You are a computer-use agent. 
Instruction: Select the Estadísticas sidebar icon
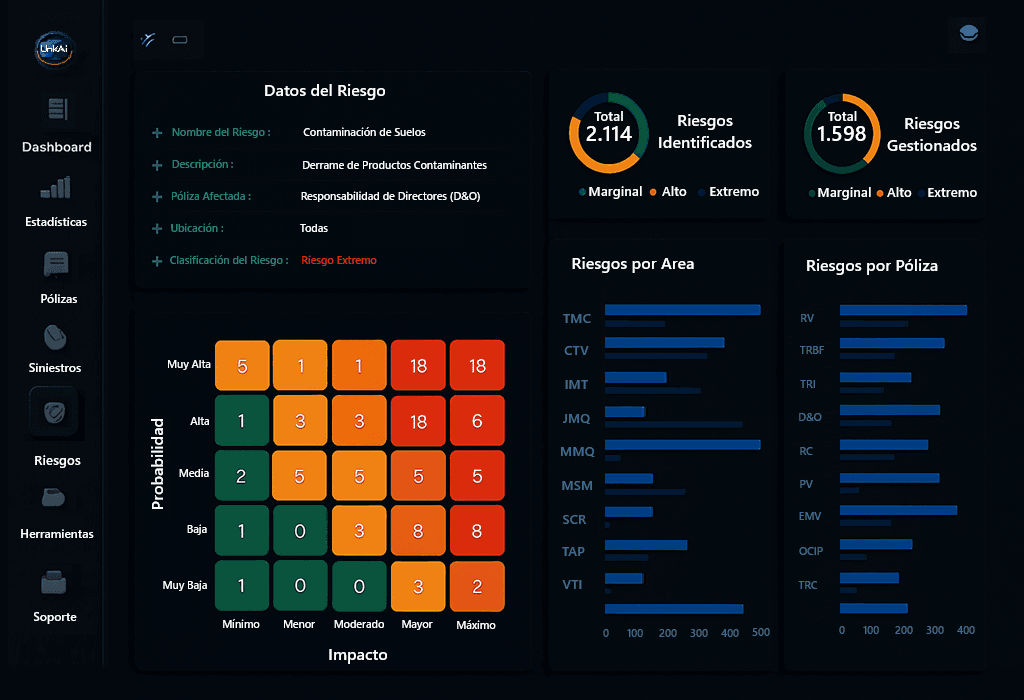coord(55,186)
